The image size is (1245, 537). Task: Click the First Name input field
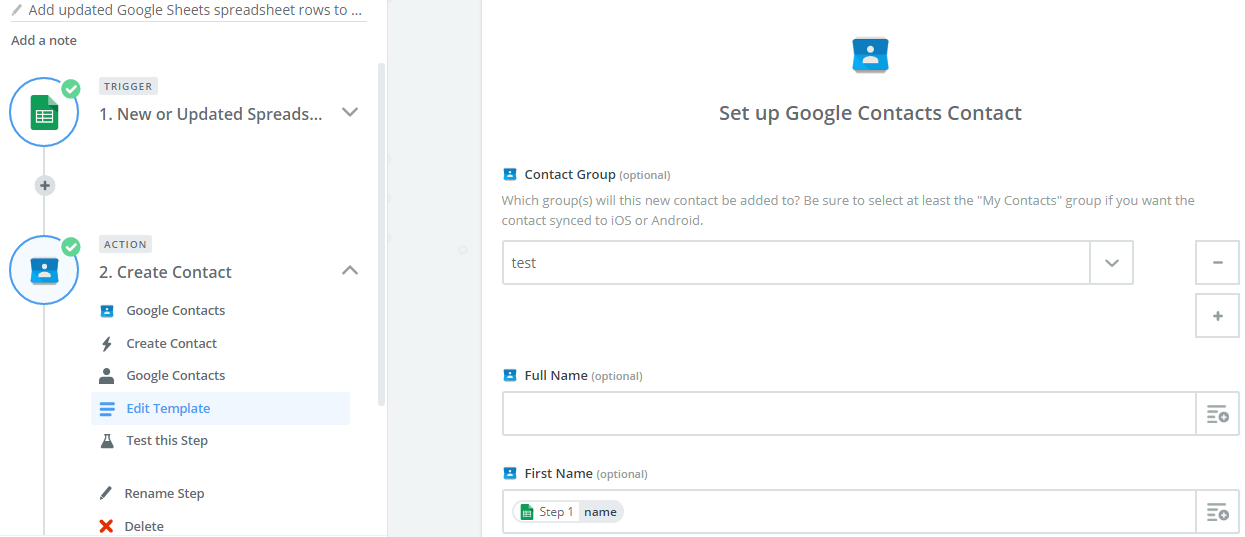849,512
